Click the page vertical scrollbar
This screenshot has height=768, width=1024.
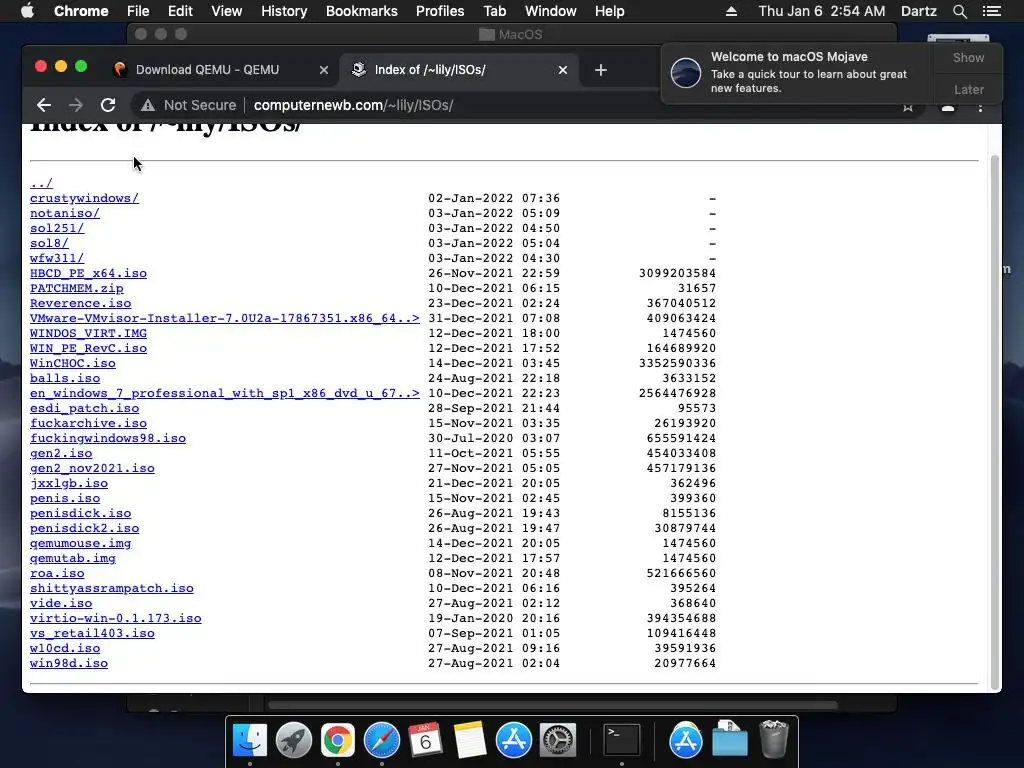tap(995, 421)
